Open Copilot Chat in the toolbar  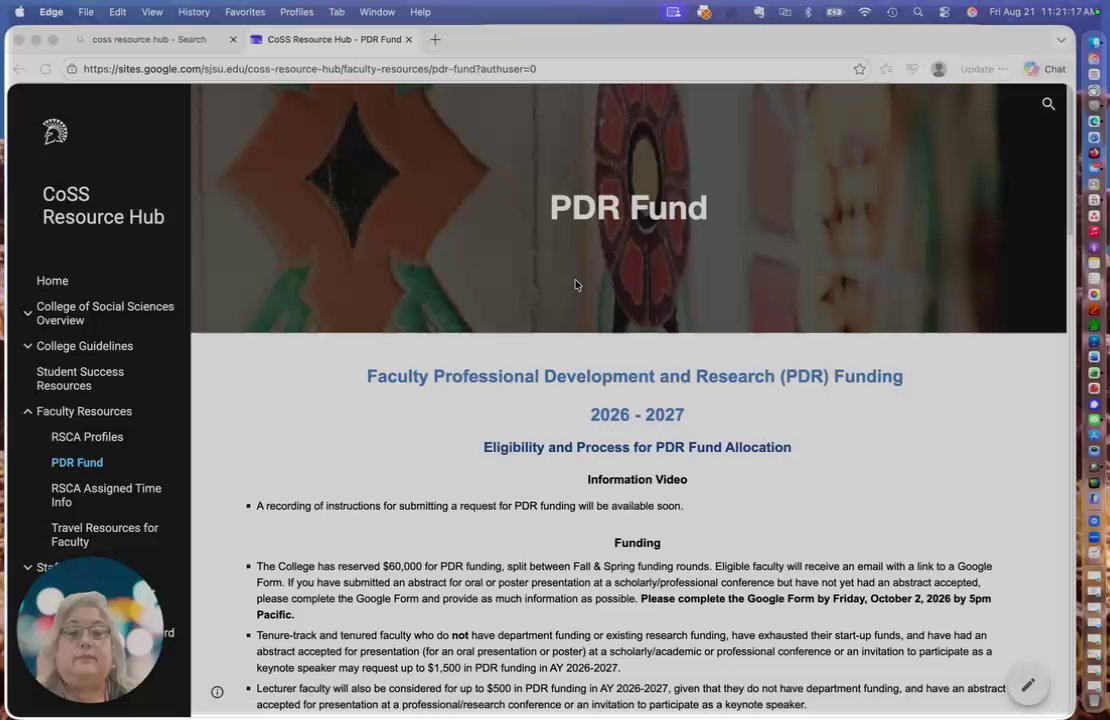(x=1045, y=69)
